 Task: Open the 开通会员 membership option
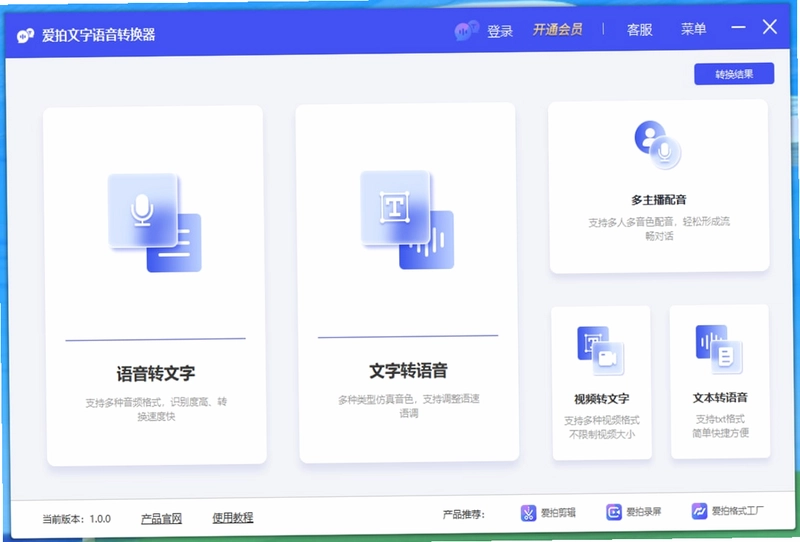click(x=557, y=30)
